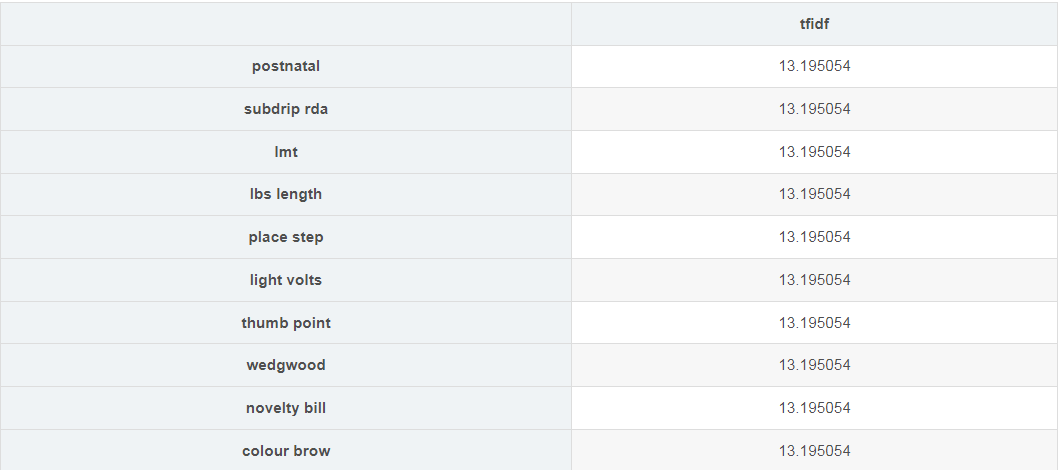The height and width of the screenshot is (470, 1059).
Task: Select the subdrip rda row label
Action: click(286, 109)
